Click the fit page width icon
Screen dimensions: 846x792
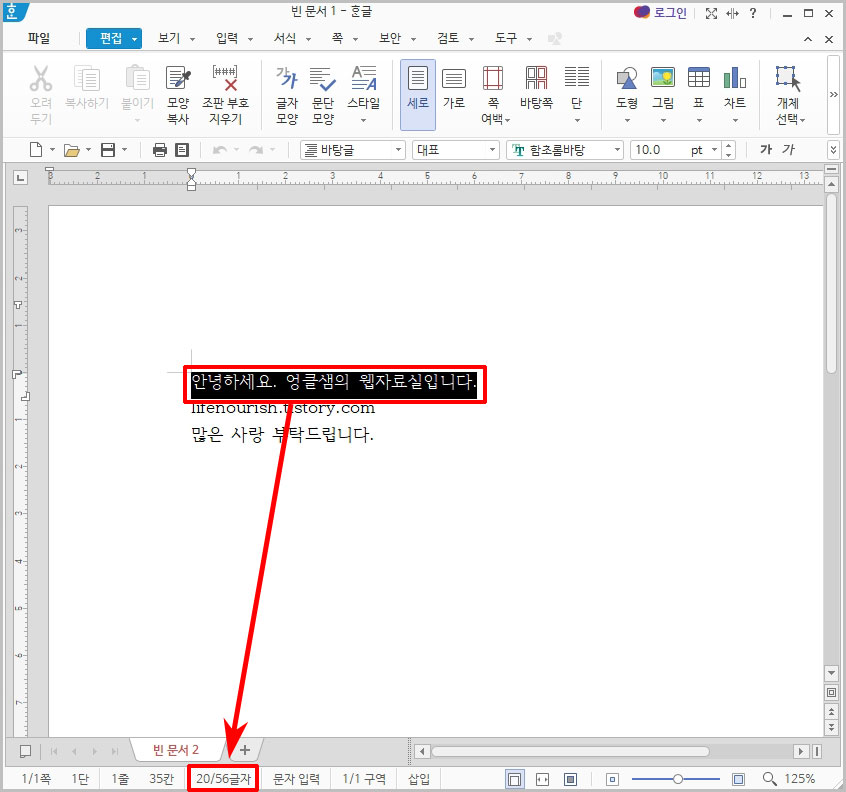[542, 779]
